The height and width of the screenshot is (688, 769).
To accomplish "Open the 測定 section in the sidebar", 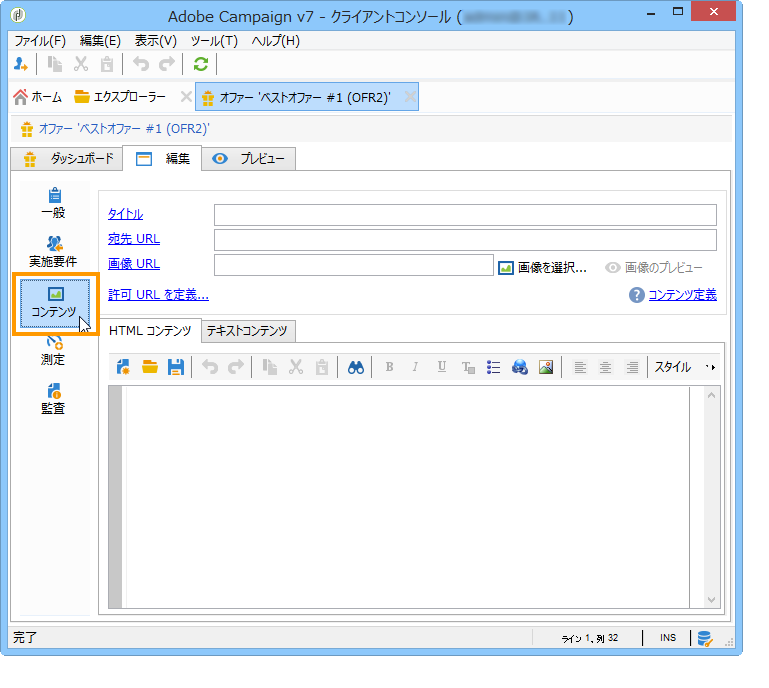I will coord(53,350).
